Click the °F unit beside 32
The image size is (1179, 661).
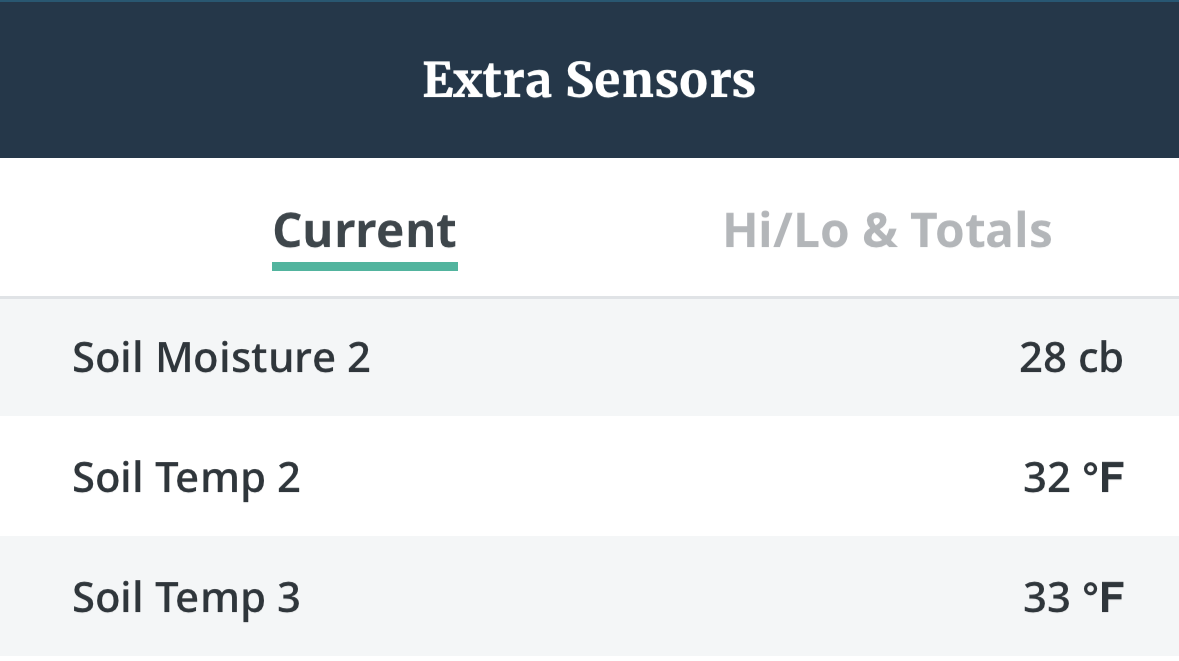1104,478
